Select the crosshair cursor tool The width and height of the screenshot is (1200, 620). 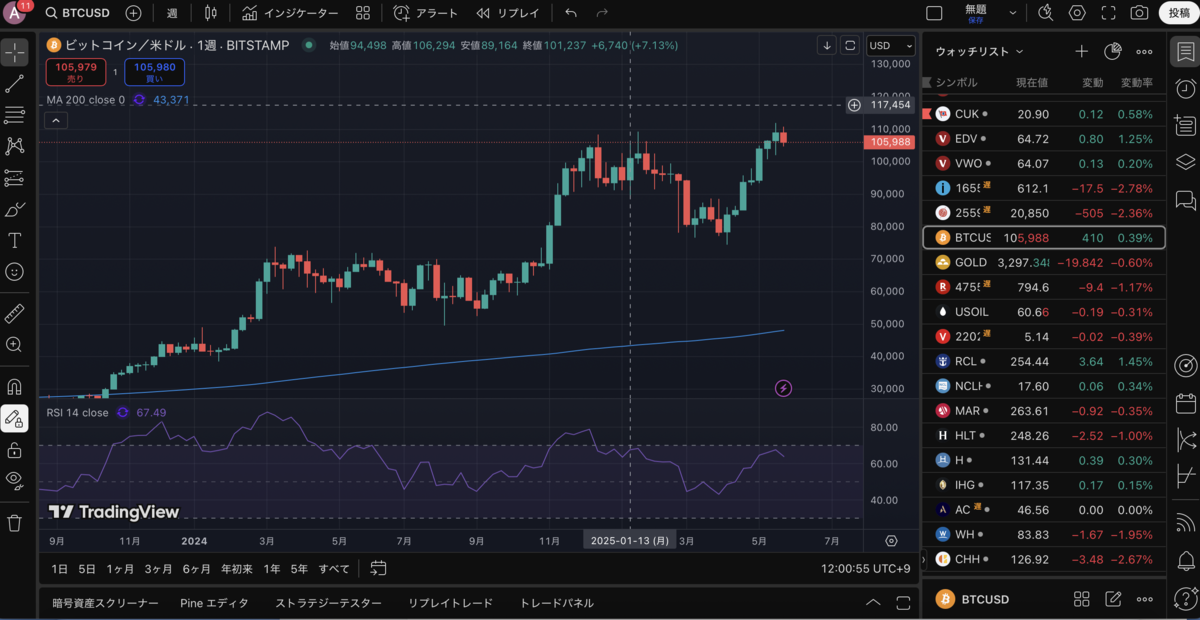[x=15, y=52]
